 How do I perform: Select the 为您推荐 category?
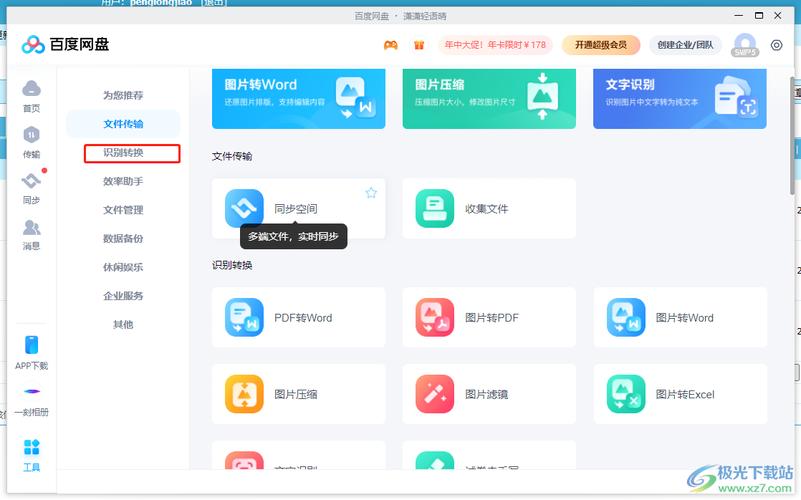point(123,95)
